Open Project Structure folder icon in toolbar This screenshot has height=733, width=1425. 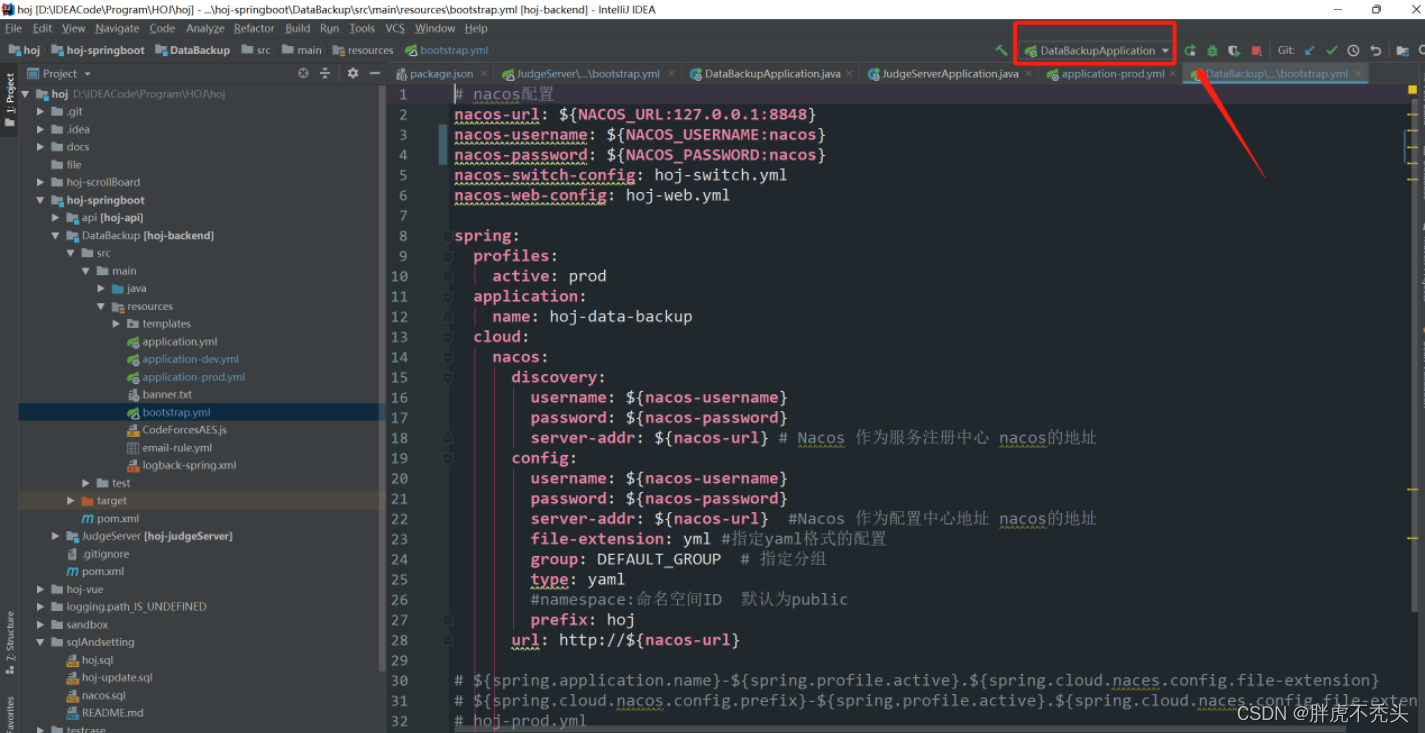click(1402, 50)
